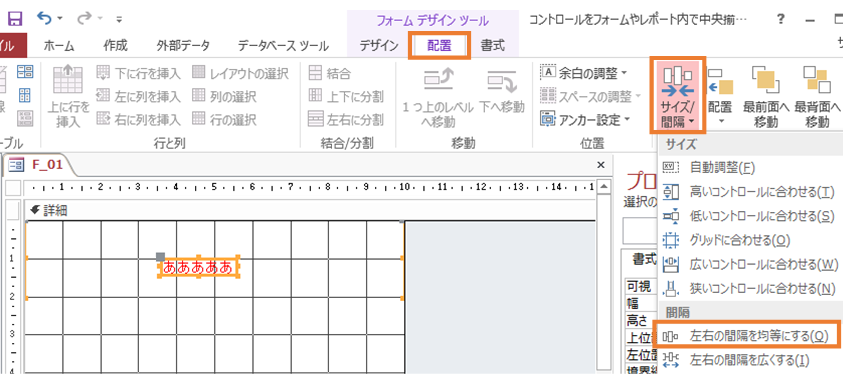Expand 余白の調整 dropdown
This screenshot has width=843, height=384.
coord(585,72)
